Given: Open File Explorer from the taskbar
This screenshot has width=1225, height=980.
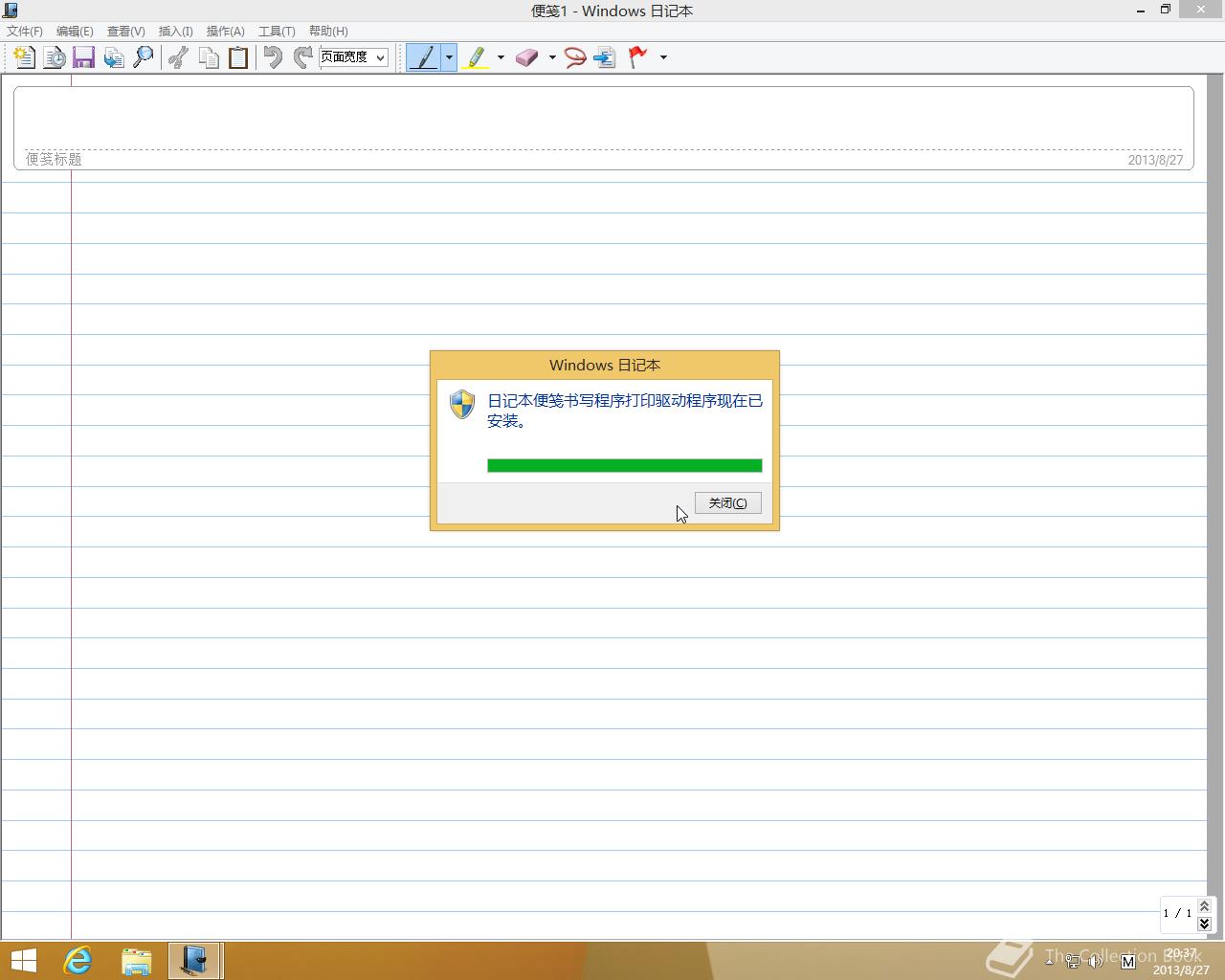Looking at the screenshot, I should pyautogui.click(x=137, y=961).
